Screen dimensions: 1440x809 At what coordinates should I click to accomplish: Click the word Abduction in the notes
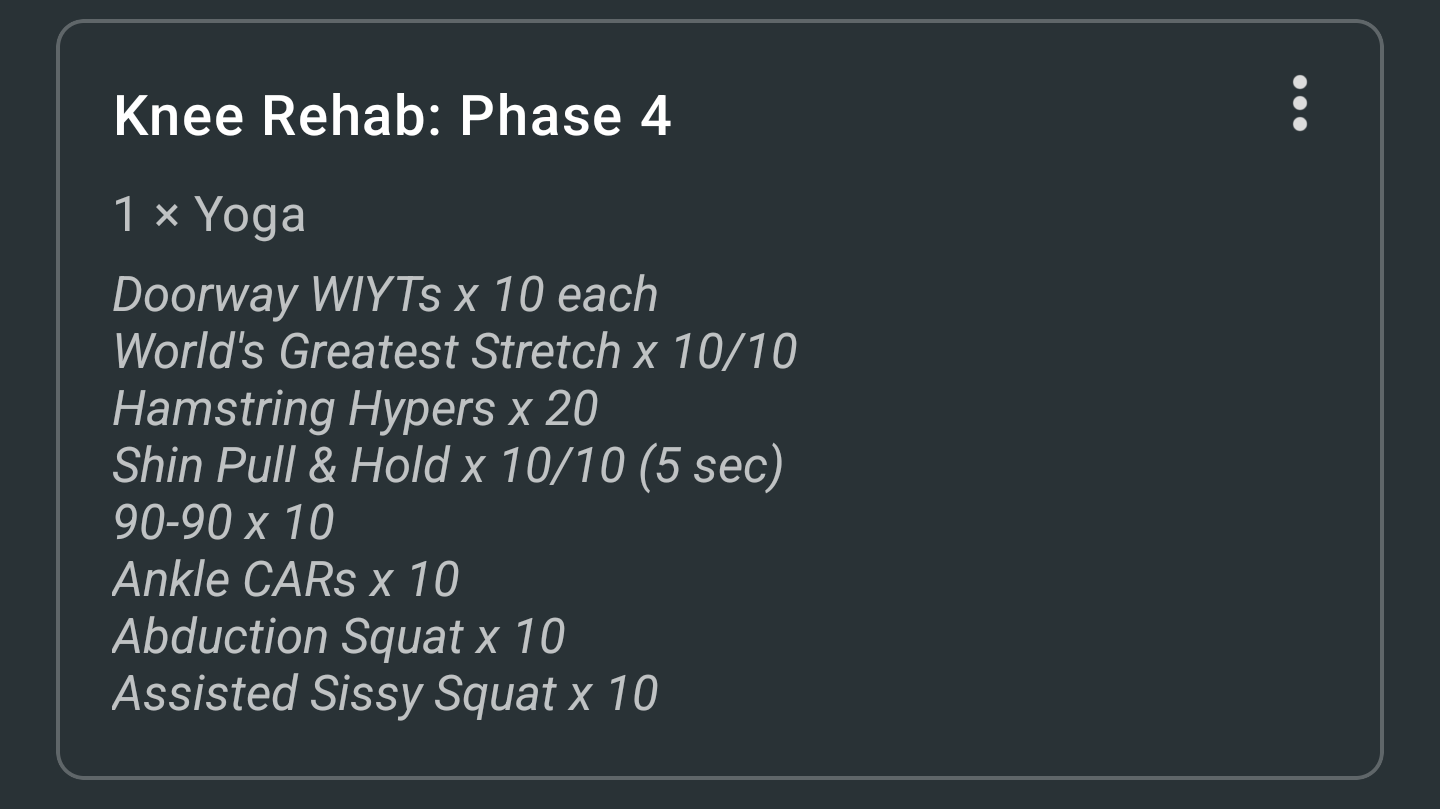click(x=220, y=638)
